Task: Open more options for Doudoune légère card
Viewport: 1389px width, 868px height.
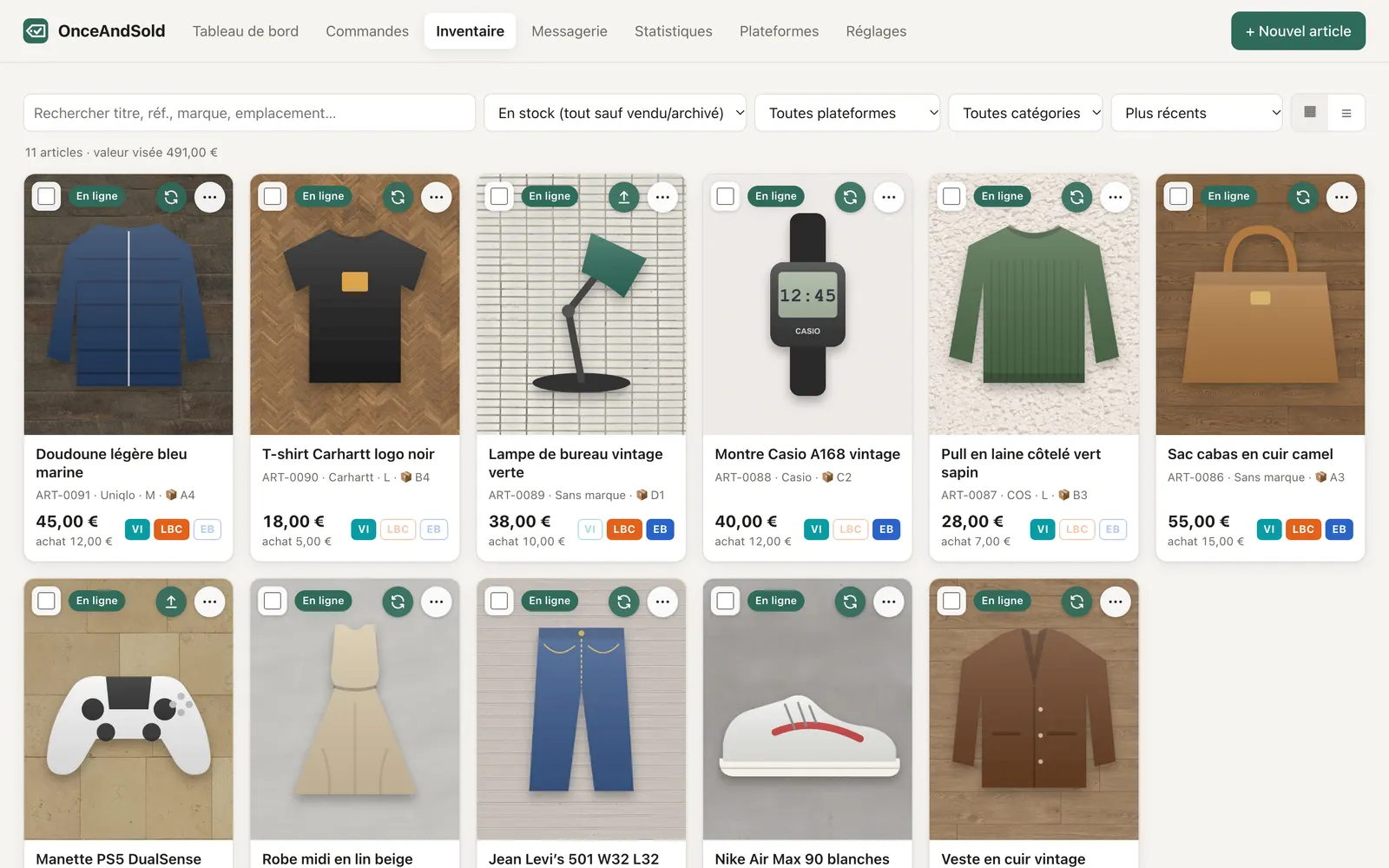Action: [x=209, y=197]
